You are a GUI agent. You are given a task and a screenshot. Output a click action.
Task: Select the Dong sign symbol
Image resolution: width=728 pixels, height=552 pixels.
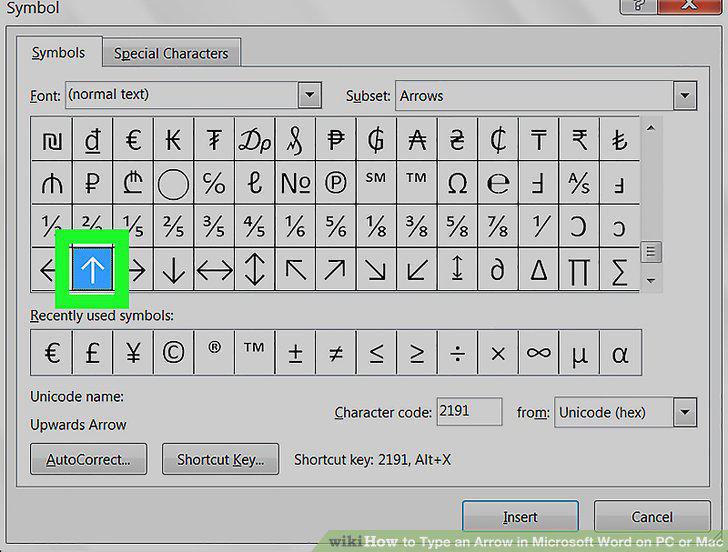(x=92, y=139)
